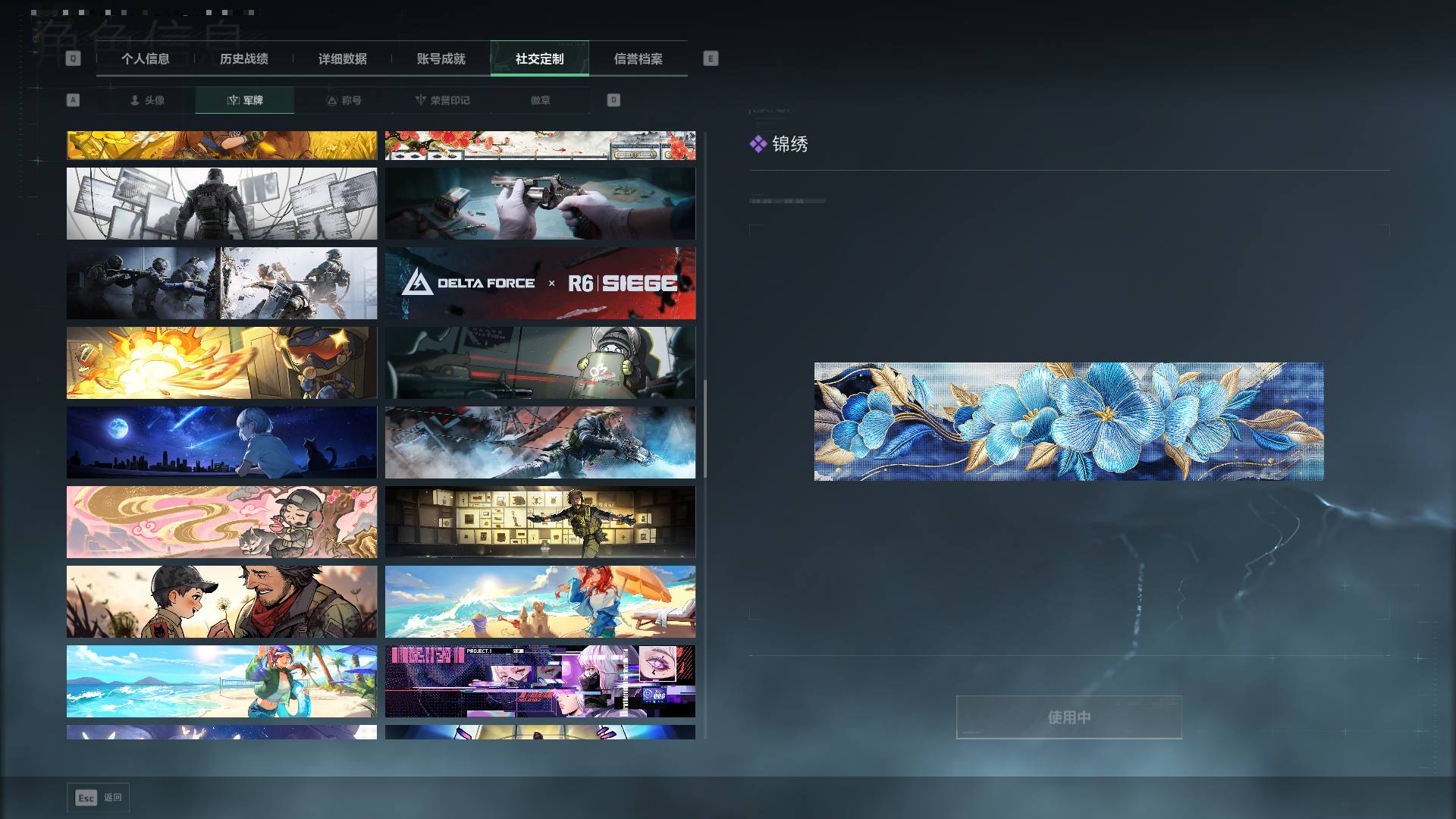
Task: Open the 信誉档案 tab
Action: tap(639, 58)
